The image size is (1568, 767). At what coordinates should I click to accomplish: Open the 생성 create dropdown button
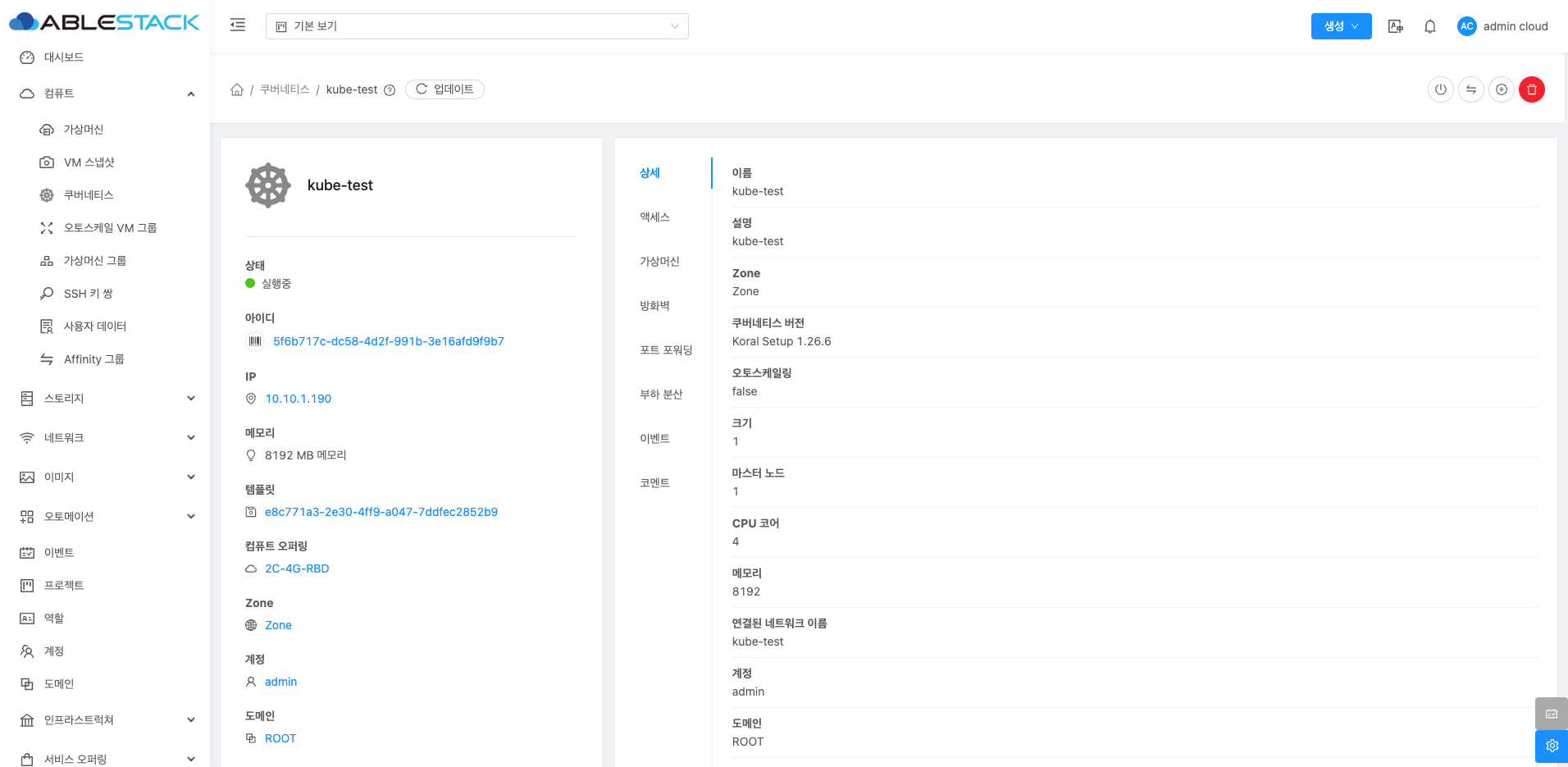1341,26
